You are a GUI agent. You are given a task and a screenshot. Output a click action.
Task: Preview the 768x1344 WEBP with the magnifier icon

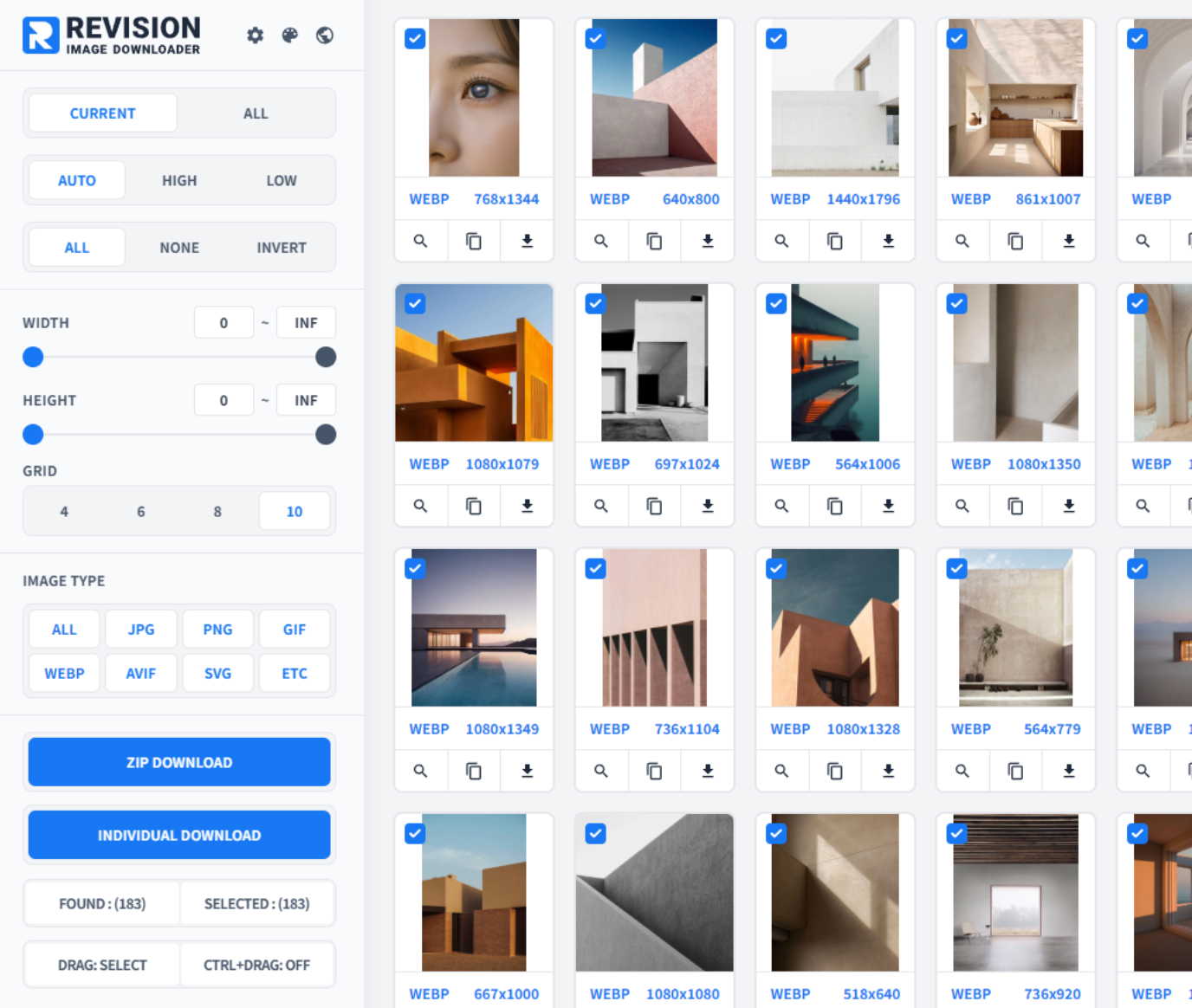pyautogui.click(x=421, y=241)
